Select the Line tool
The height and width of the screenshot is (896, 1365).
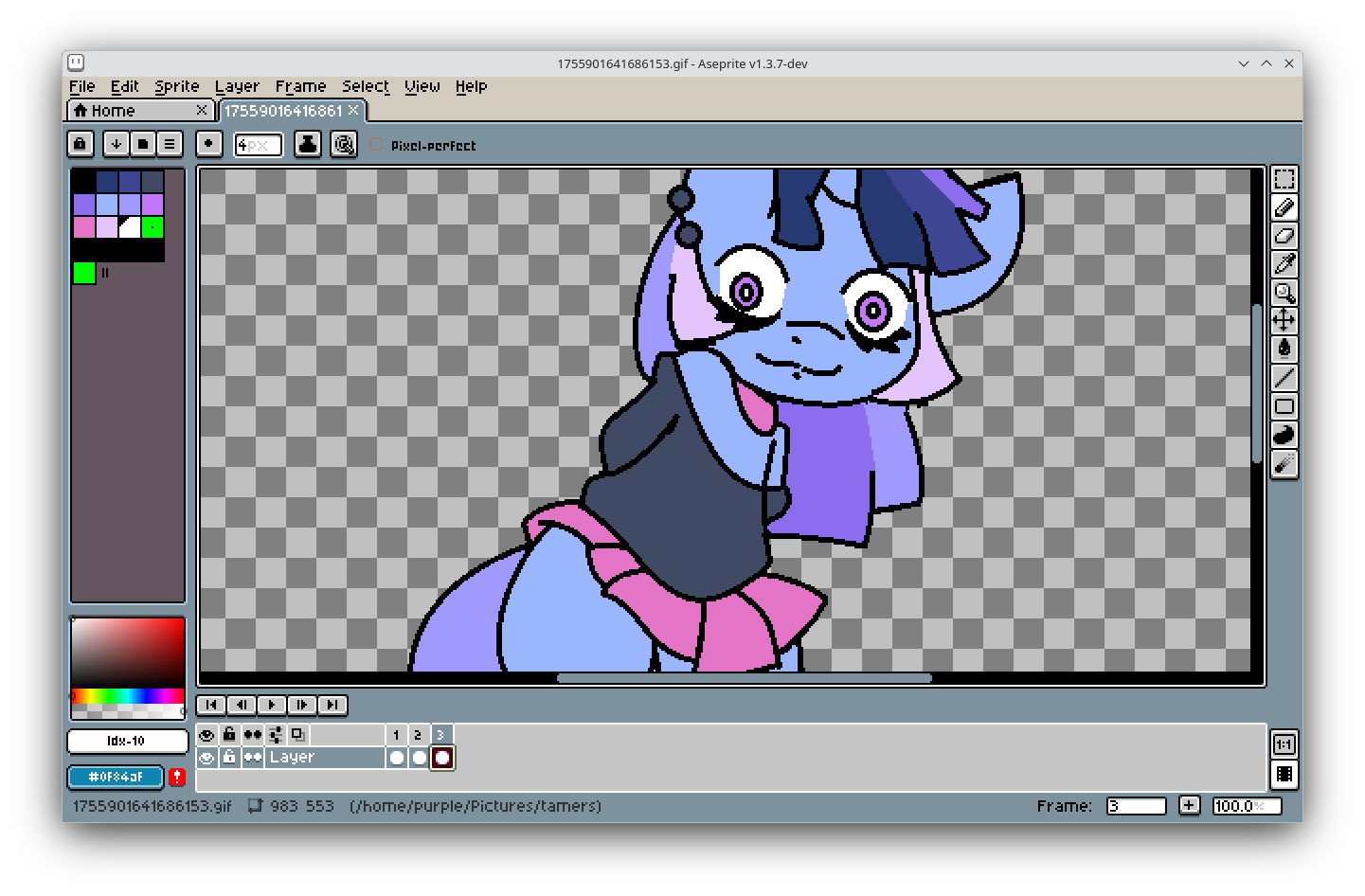click(1284, 378)
